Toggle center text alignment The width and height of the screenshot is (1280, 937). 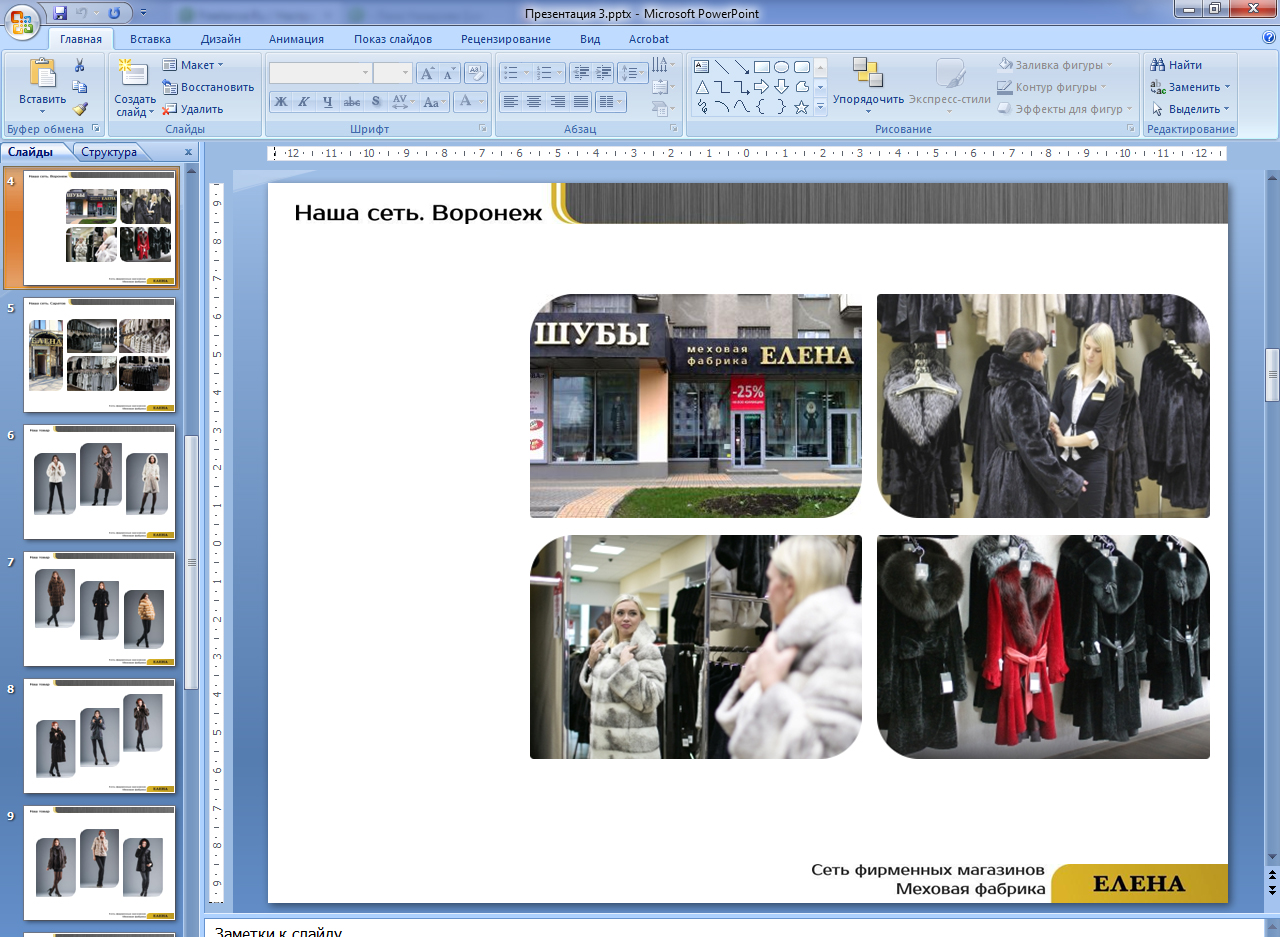pyautogui.click(x=534, y=102)
